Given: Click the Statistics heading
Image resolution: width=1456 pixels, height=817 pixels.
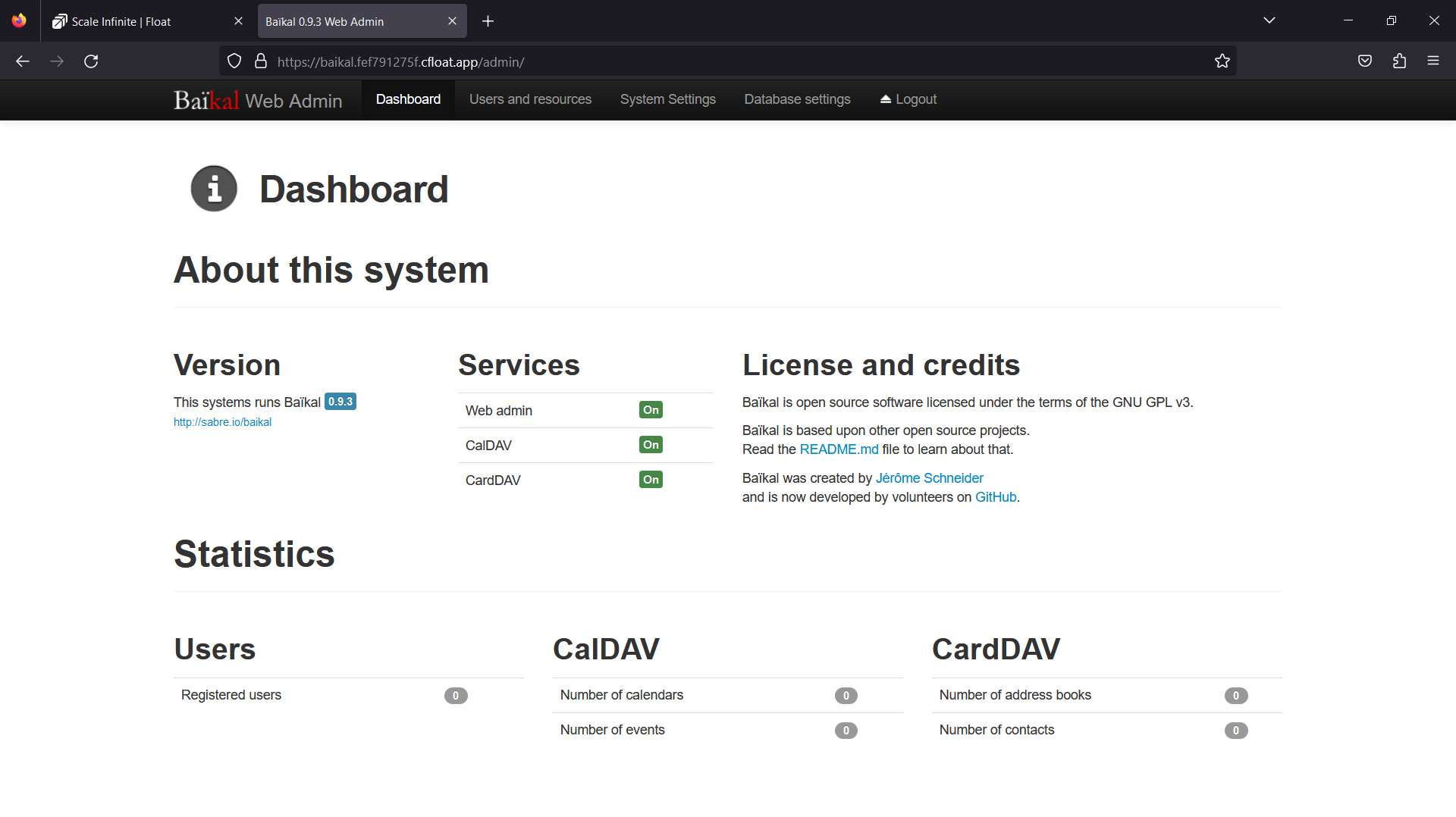Looking at the screenshot, I should click(255, 554).
